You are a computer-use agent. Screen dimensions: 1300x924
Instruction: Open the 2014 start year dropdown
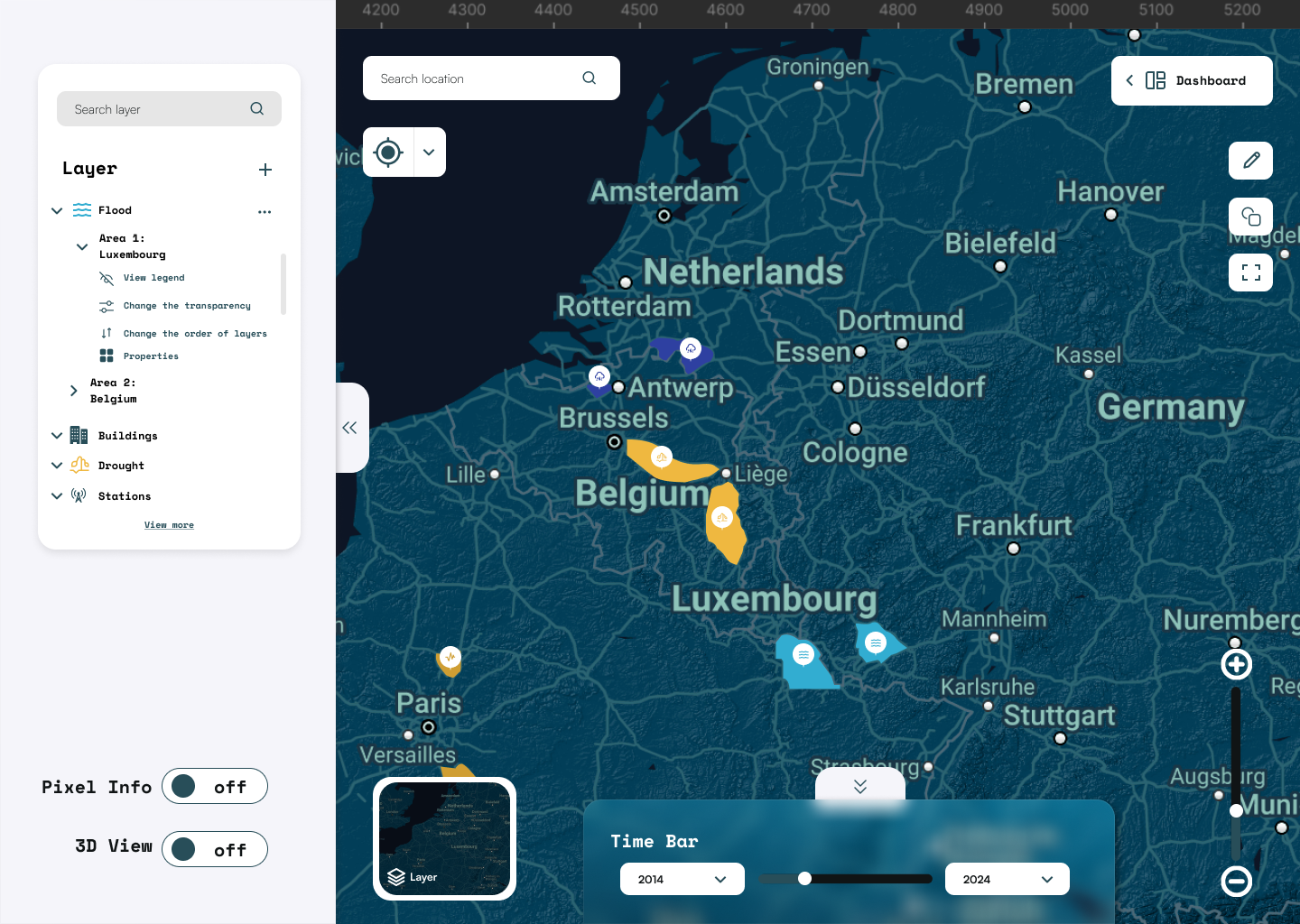click(682, 879)
